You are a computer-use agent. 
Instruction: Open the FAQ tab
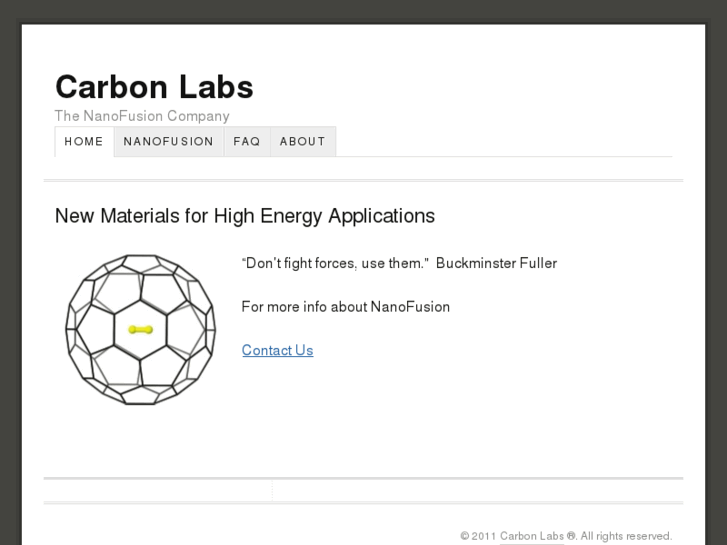pyautogui.click(x=247, y=142)
